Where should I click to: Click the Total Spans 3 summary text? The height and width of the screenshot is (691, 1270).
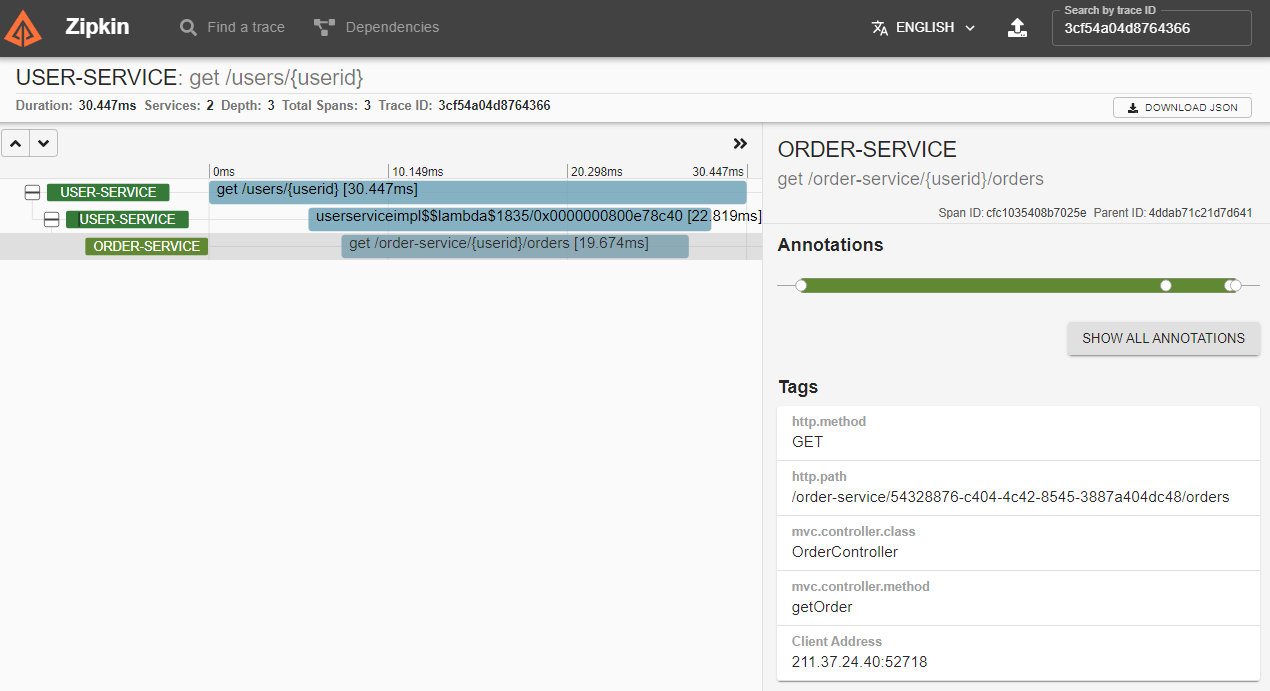coord(327,106)
